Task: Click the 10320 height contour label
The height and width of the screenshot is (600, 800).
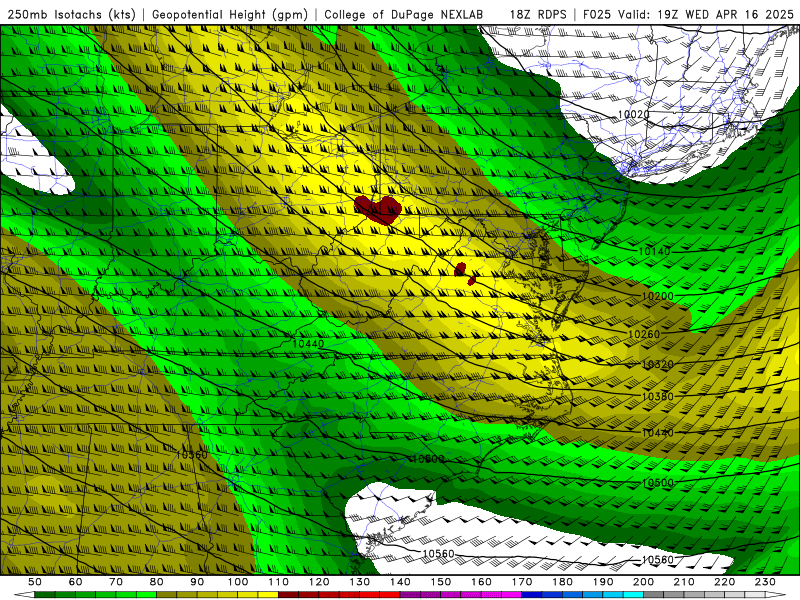Action: pyautogui.click(x=657, y=364)
